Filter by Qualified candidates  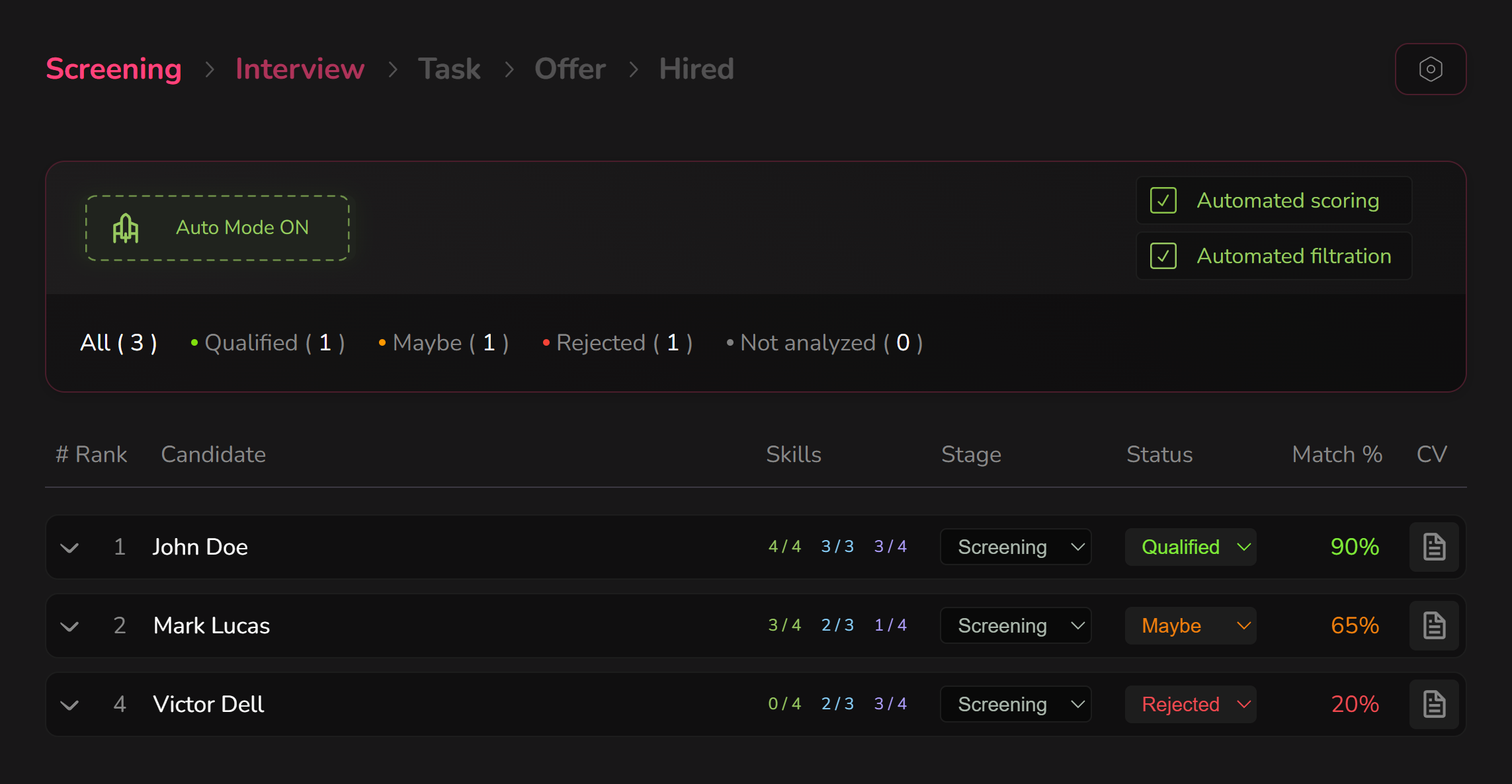coord(268,342)
